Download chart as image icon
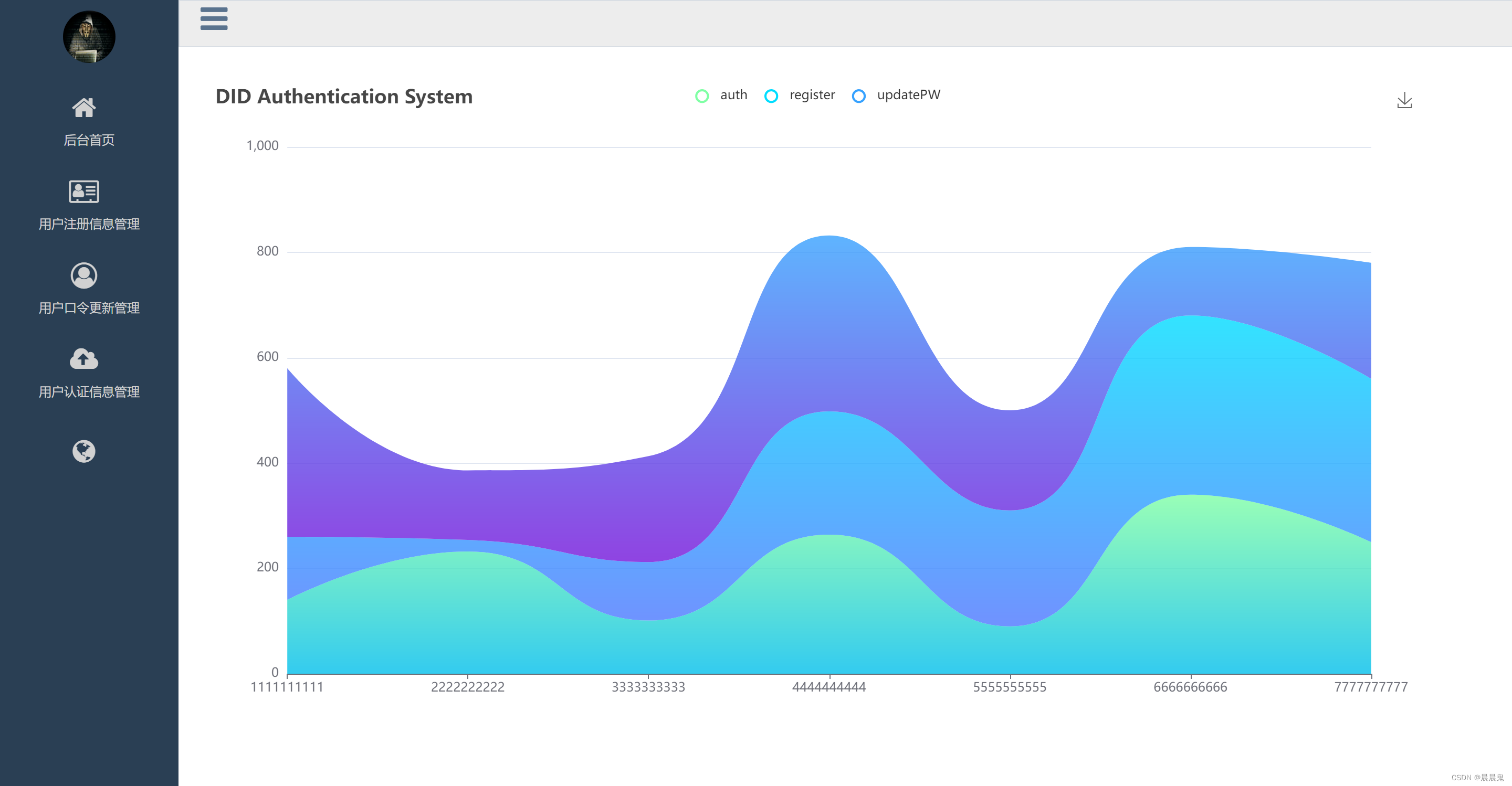Image resolution: width=1512 pixels, height=786 pixels. tap(1404, 100)
